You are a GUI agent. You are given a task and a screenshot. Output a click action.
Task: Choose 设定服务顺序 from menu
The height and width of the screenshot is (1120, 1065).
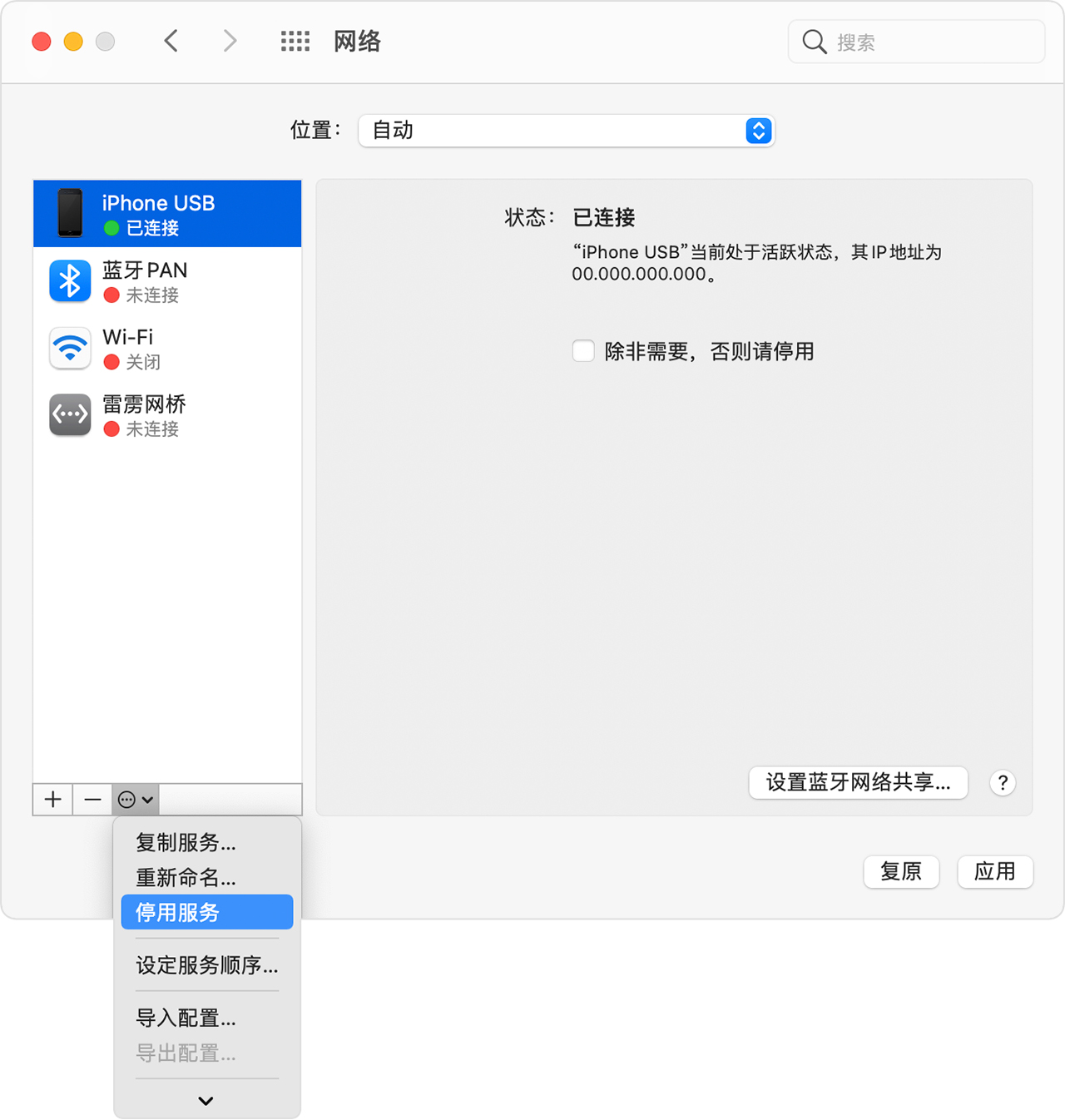[207, 965]
